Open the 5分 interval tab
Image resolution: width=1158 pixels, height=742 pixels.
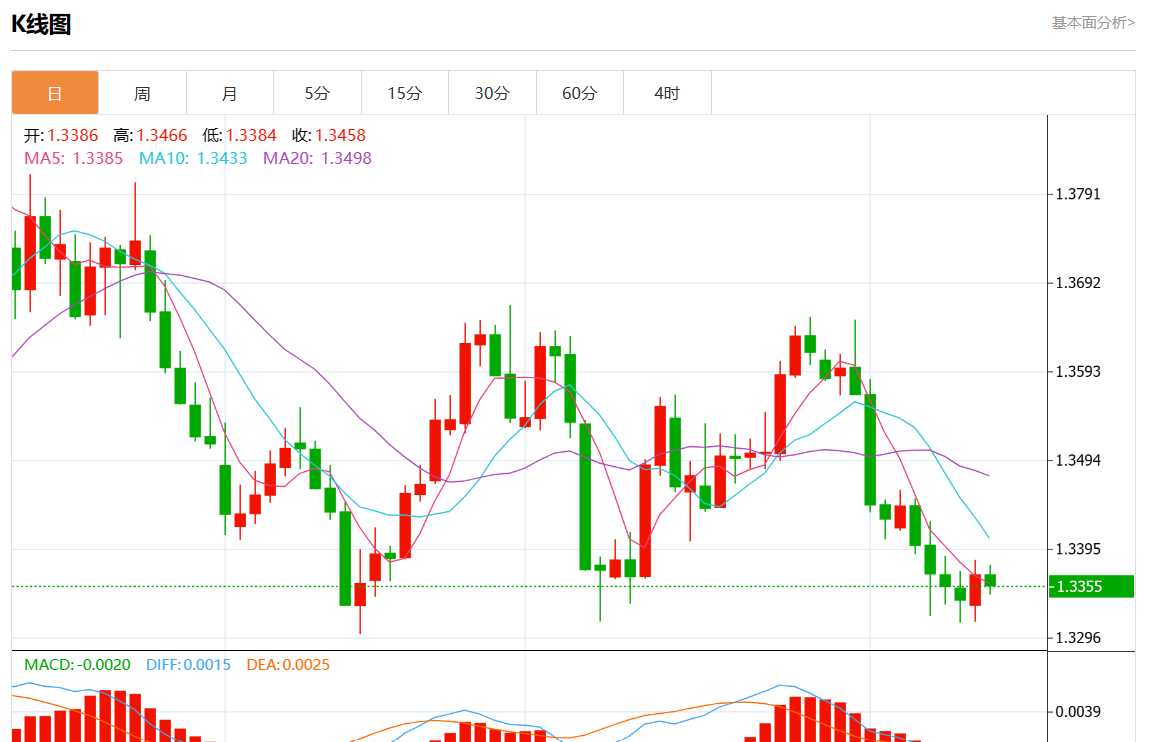click(x=318, y=93)
